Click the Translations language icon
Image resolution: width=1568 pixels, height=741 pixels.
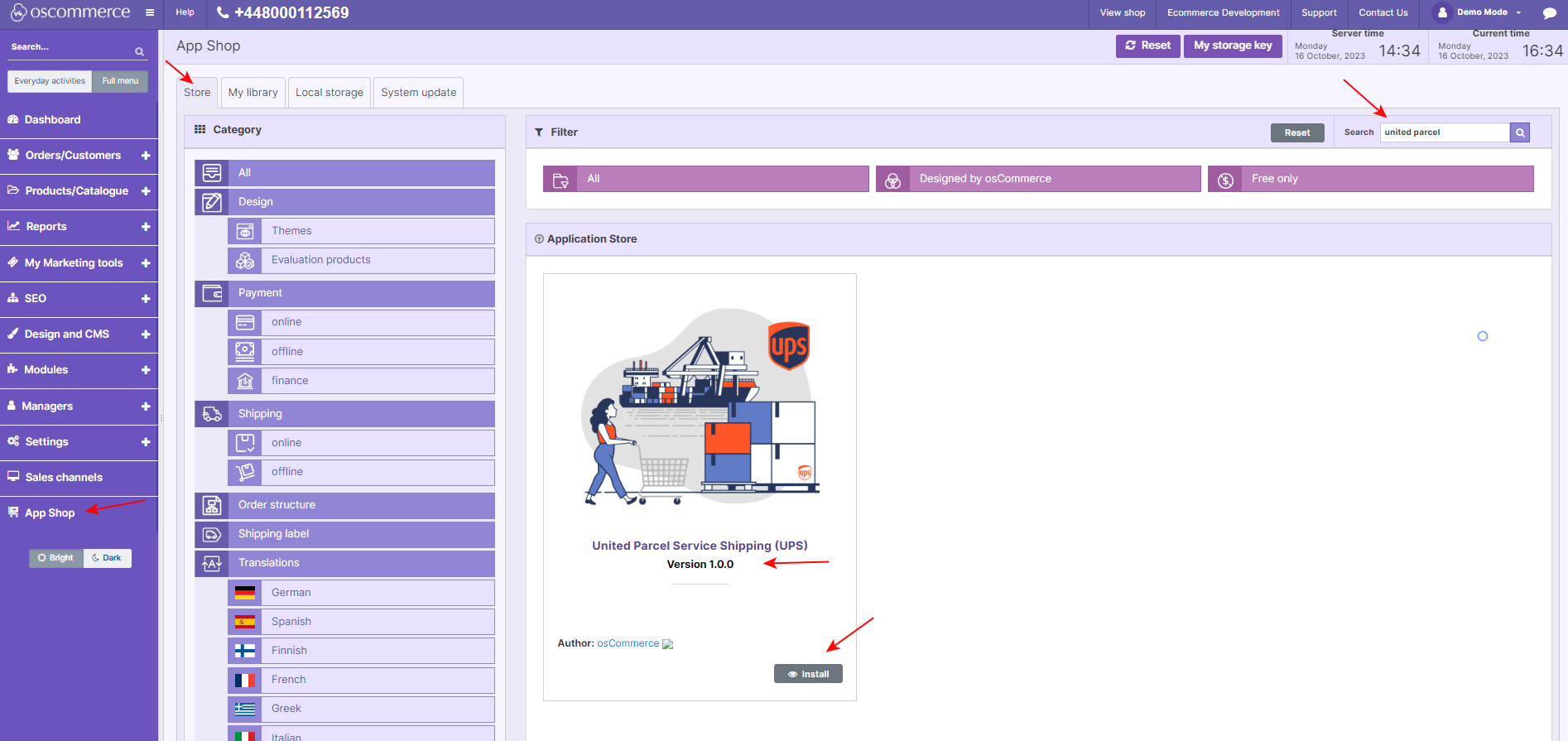212,563
